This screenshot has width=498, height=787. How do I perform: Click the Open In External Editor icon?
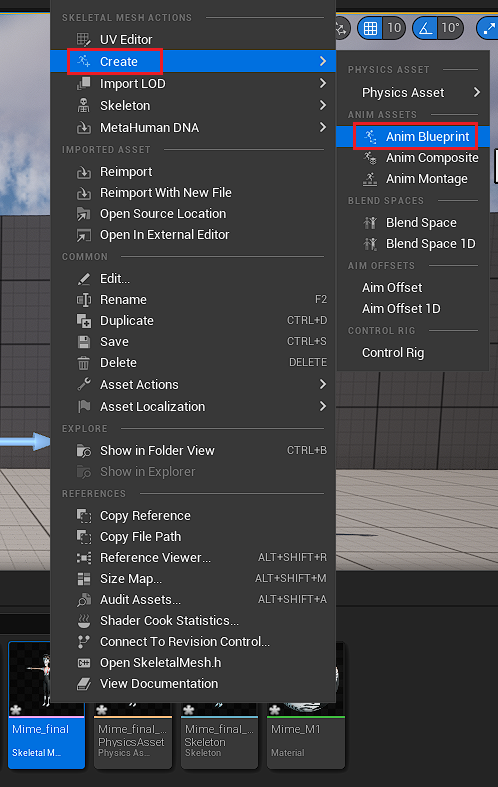click(83, 235)
